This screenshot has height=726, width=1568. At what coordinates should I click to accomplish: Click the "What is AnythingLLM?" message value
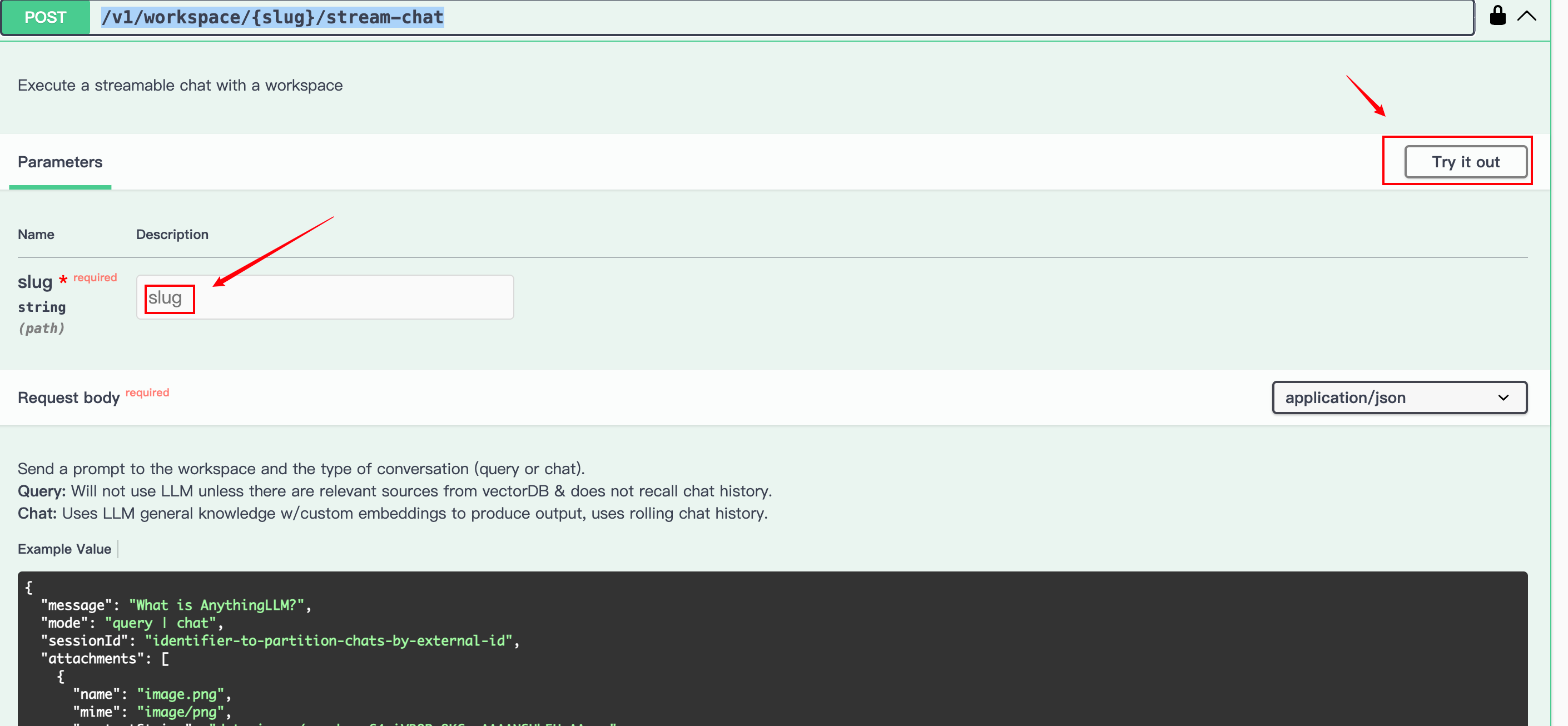pos(216,605)
